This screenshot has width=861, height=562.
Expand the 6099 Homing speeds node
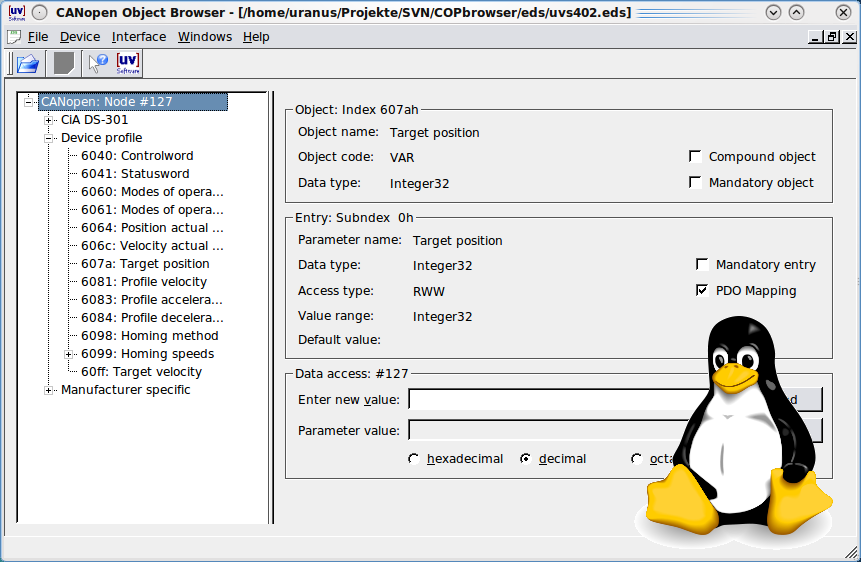(69, 354)
